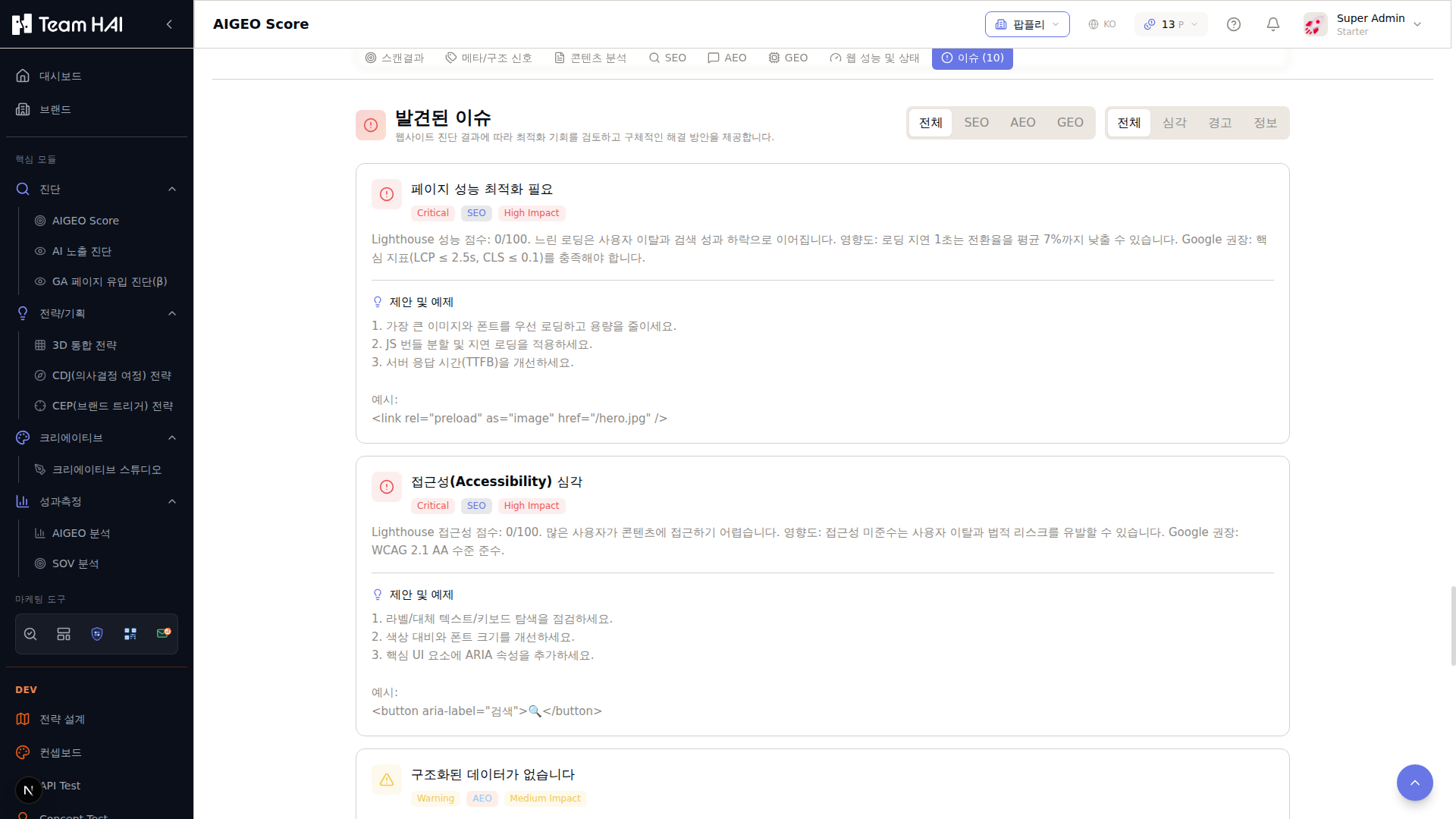Filter issues by 정보 severity
The image size is (1456, 819).
pos(1265,123)
